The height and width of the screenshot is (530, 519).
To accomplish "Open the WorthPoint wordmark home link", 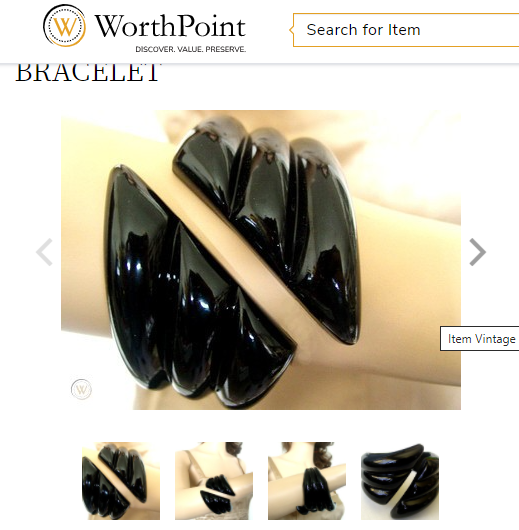I will tap(170, 26).
